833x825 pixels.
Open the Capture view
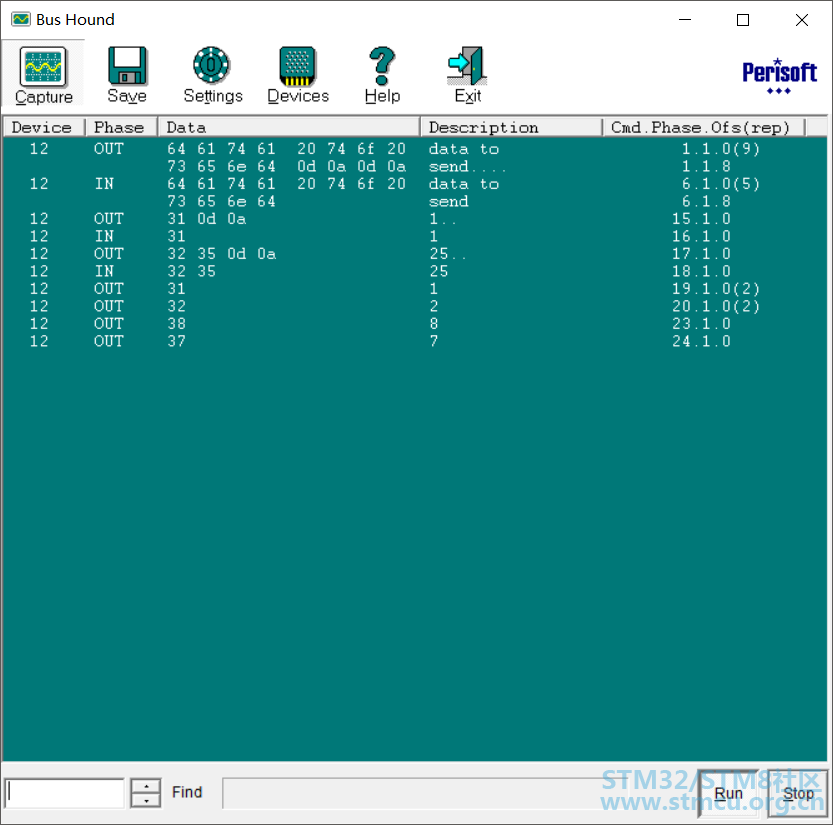pos(43,75)
